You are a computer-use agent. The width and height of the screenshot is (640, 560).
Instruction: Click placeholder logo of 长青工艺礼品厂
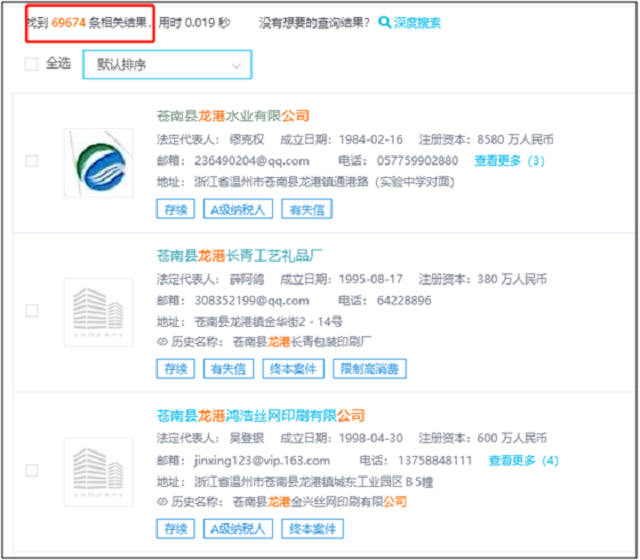coord(98,312)
